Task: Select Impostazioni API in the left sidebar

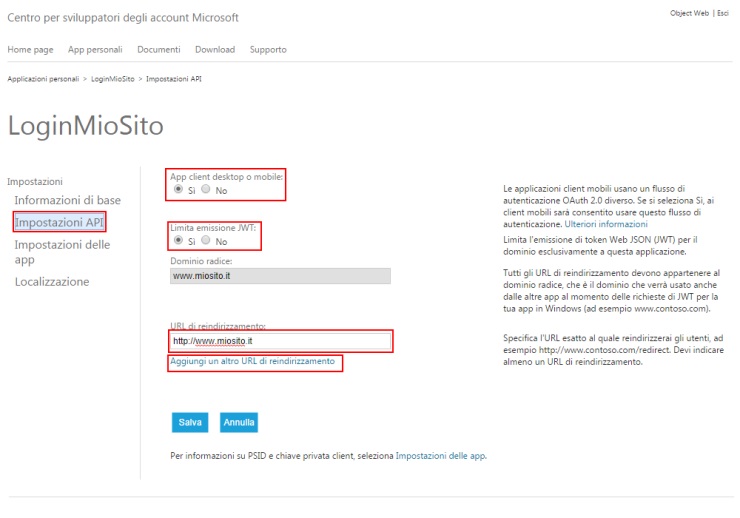Action: click(x=59, y=222)
